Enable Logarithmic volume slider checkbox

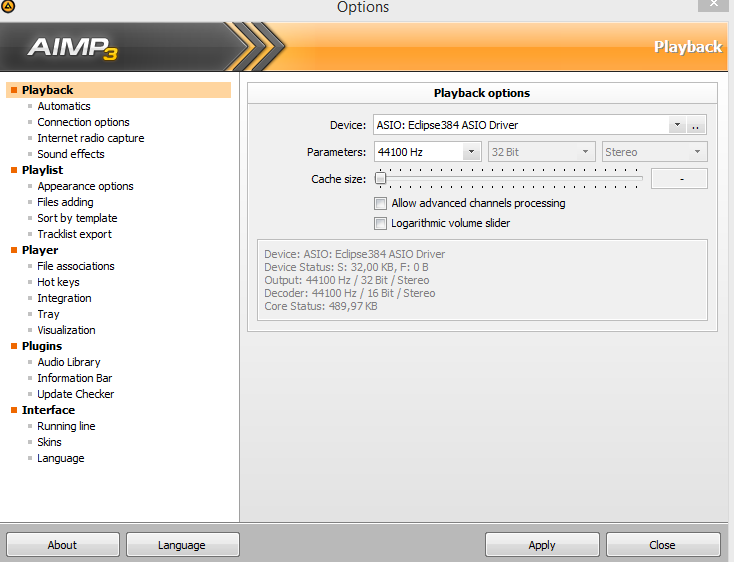(x=380, y=223)
